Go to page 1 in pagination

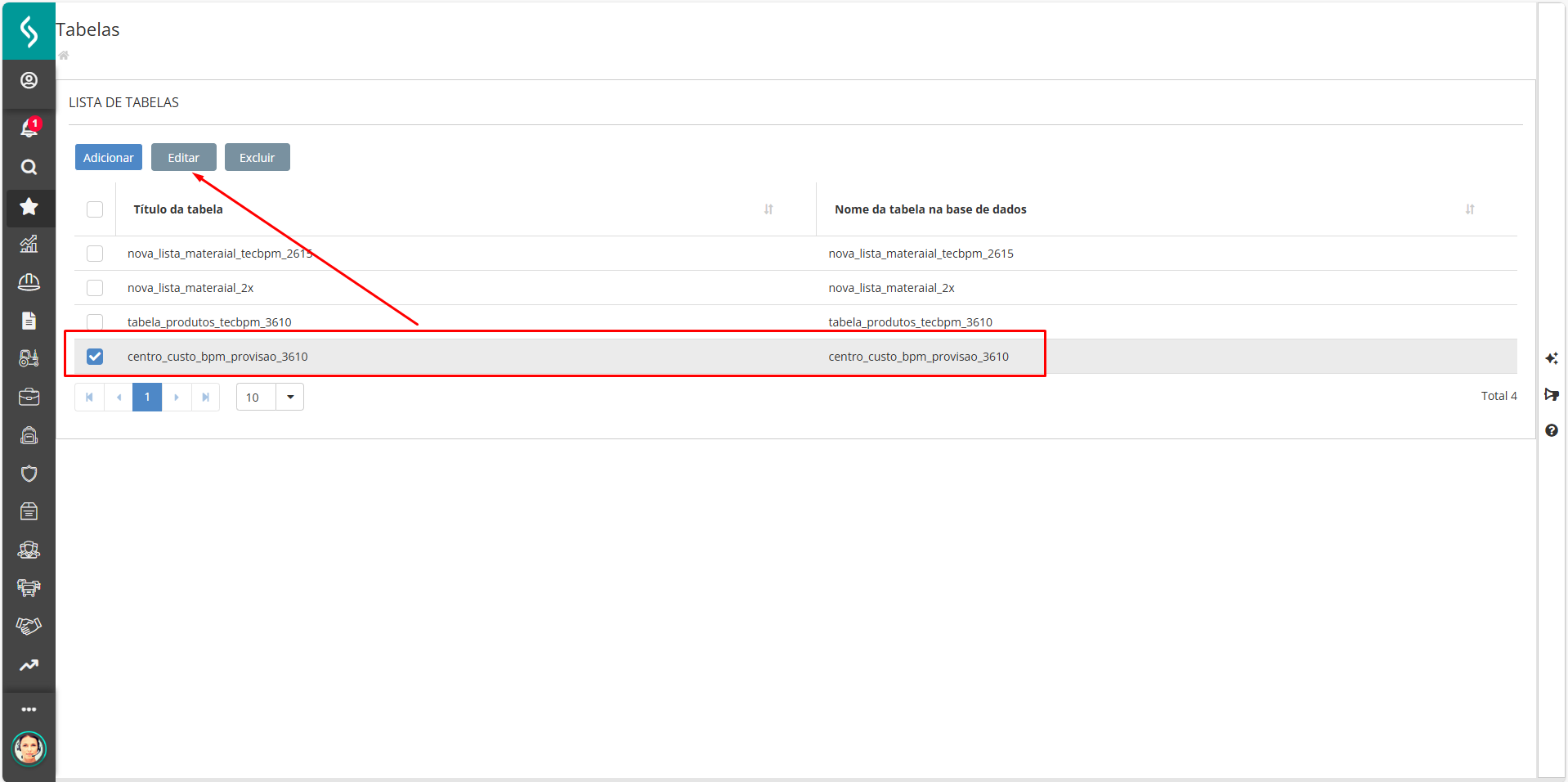tap(147, 398)
